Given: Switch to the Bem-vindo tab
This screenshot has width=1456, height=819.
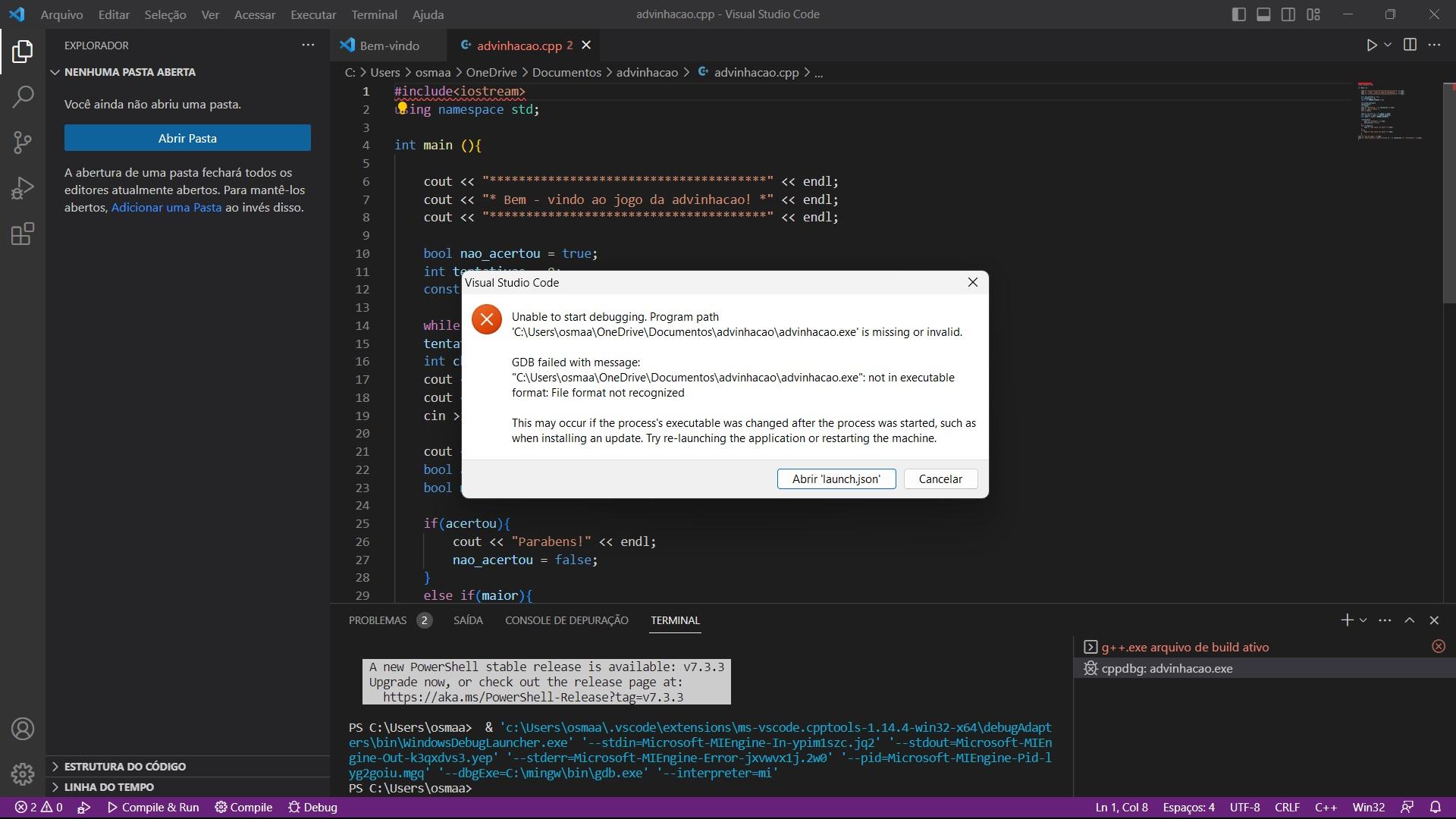Looking at the screenshot, I should click(389, 45).
